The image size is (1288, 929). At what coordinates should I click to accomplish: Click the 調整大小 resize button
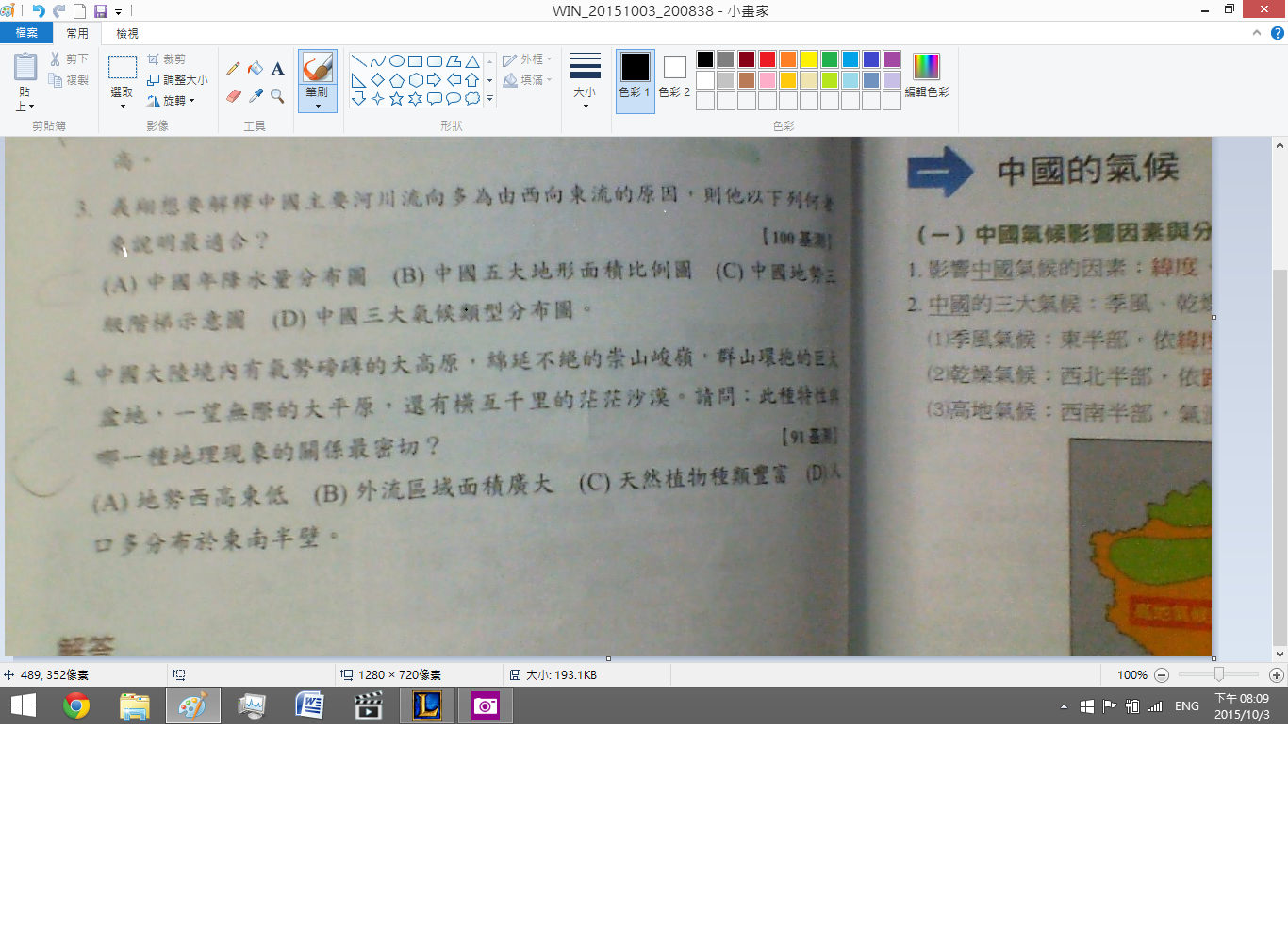178,80
